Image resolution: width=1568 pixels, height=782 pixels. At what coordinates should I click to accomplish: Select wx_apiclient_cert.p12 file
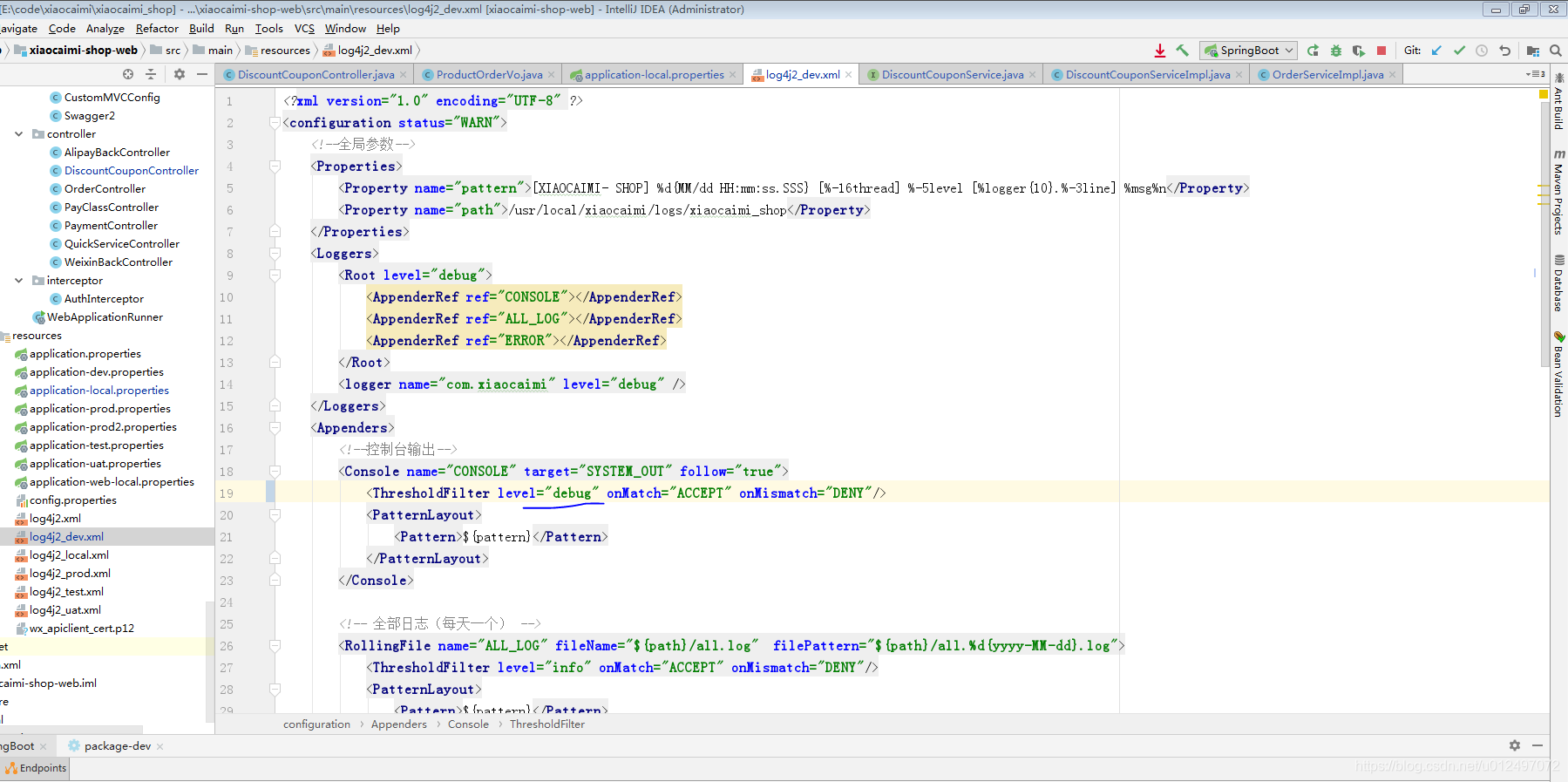[x=81, y=628]
